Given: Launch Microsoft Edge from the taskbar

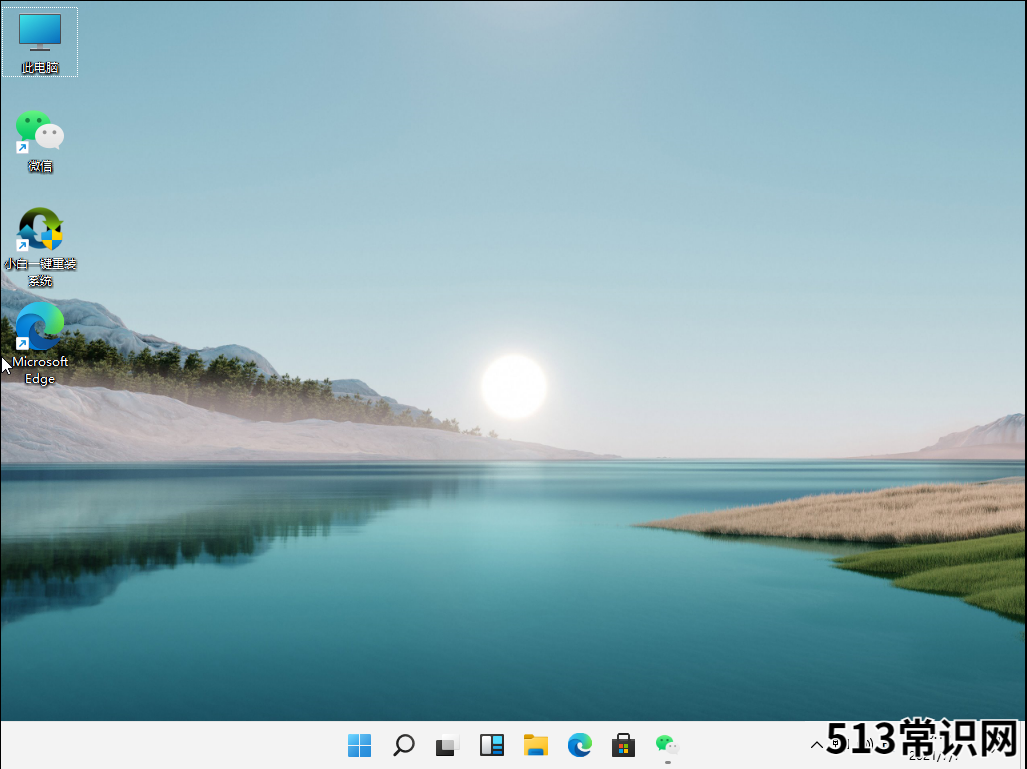Looking at the screenshot, I should [x=580, y=745].
